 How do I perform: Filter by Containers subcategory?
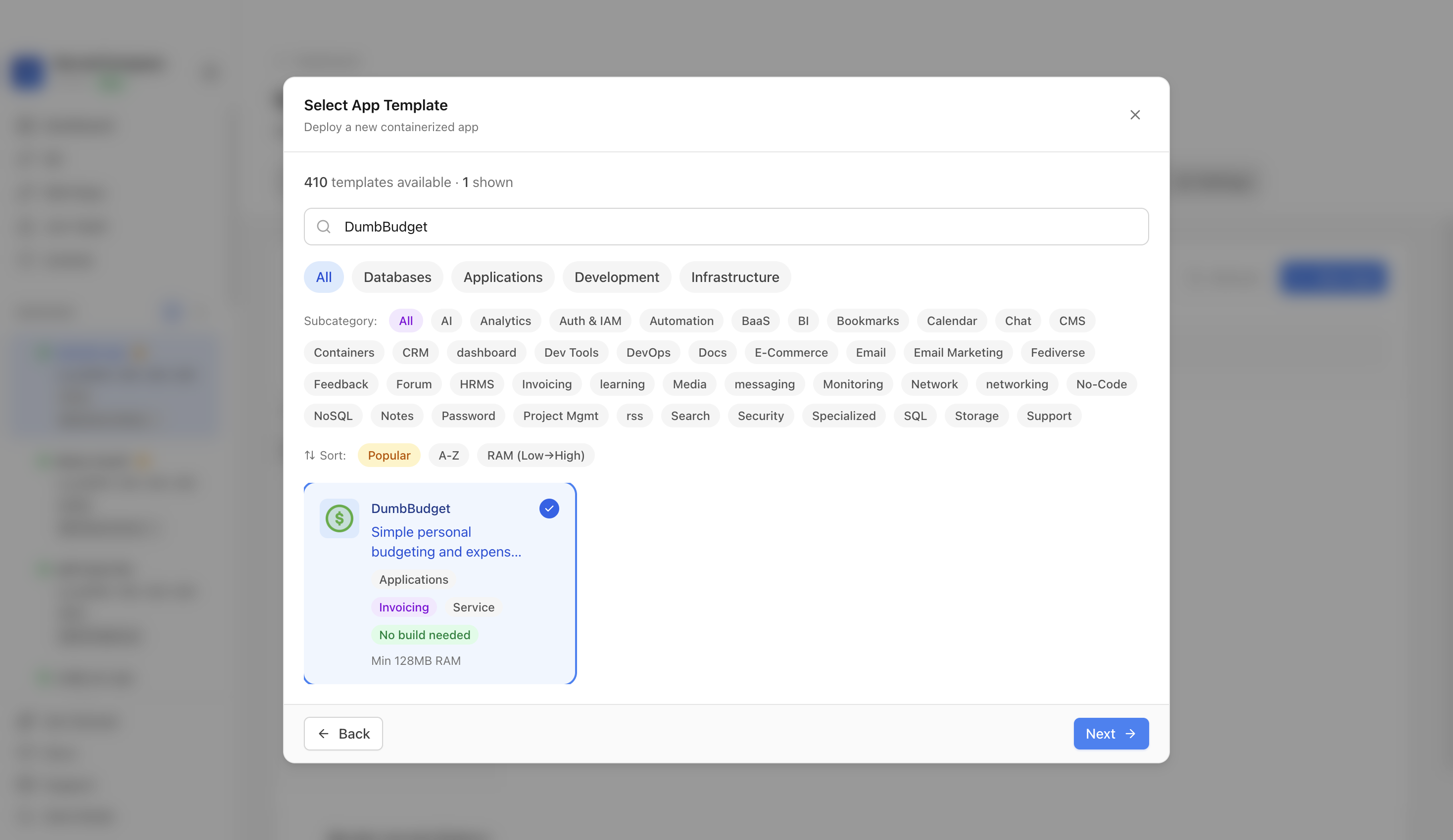pyautogui.click(x=343, y=352)
